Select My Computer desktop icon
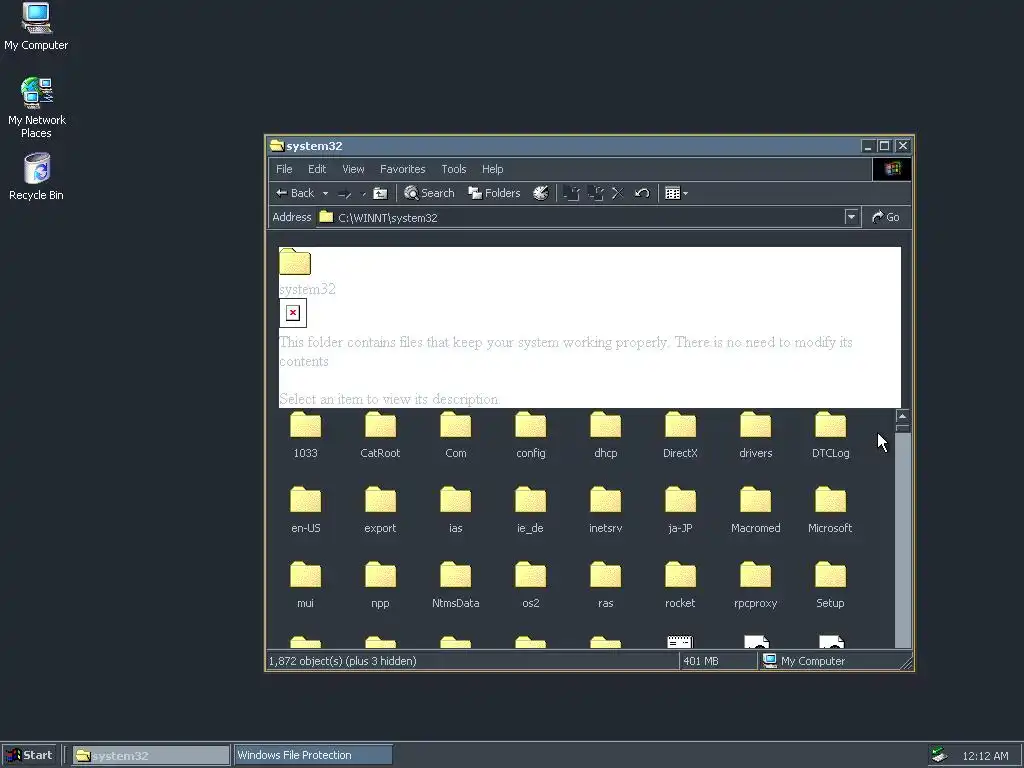 click(36, 27)
